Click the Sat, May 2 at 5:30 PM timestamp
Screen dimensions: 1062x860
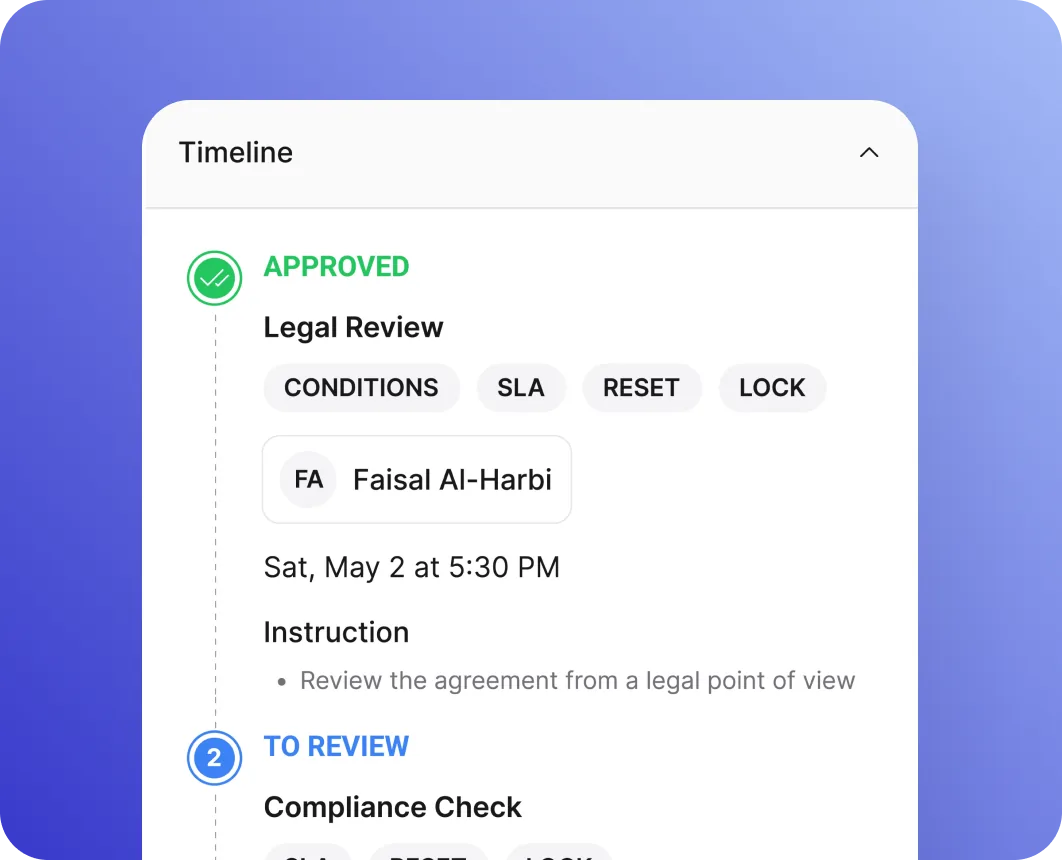click(412, 567)
